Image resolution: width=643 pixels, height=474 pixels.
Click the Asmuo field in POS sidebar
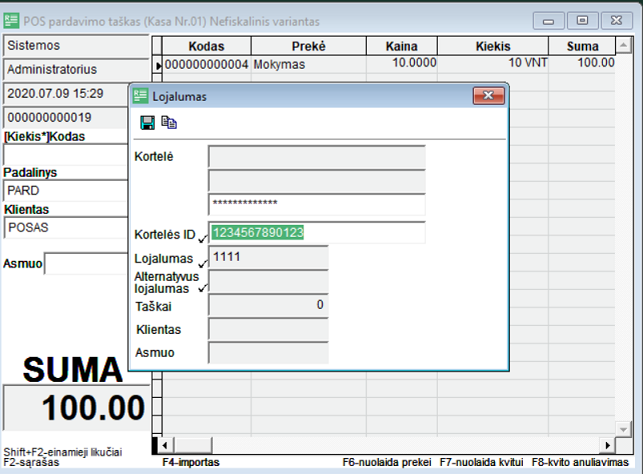click(86, 263)
